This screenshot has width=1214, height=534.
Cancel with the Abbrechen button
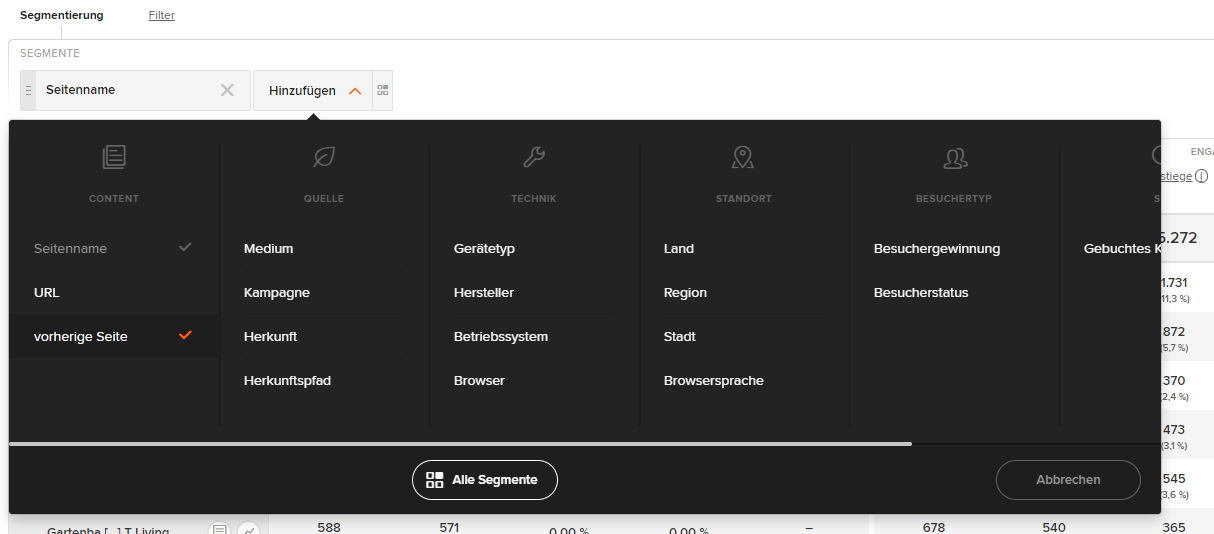1068,480
